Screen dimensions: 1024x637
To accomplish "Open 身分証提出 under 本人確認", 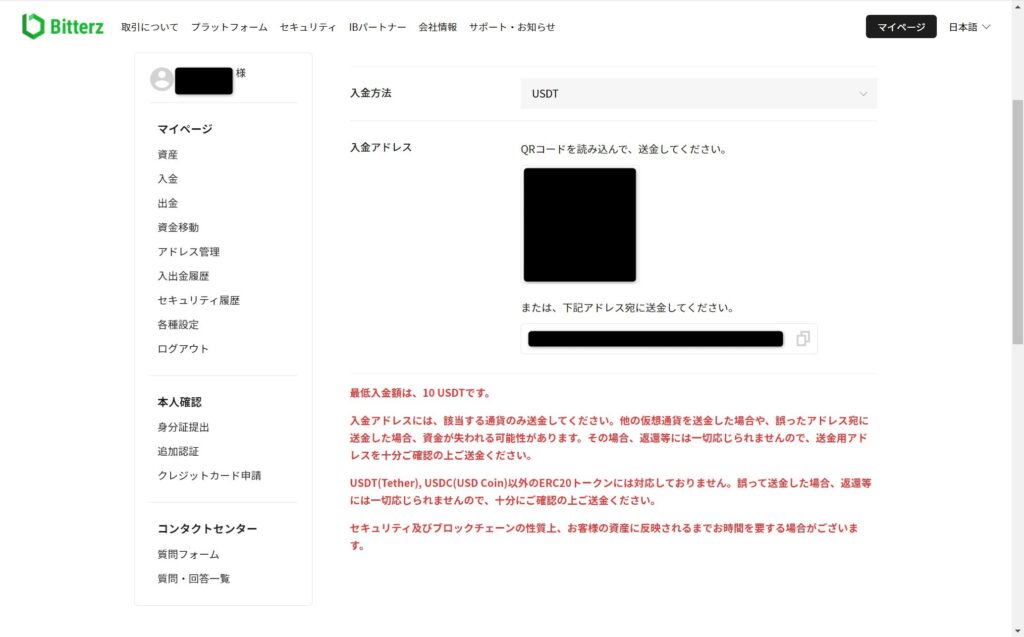I will [x=184, y=427].
